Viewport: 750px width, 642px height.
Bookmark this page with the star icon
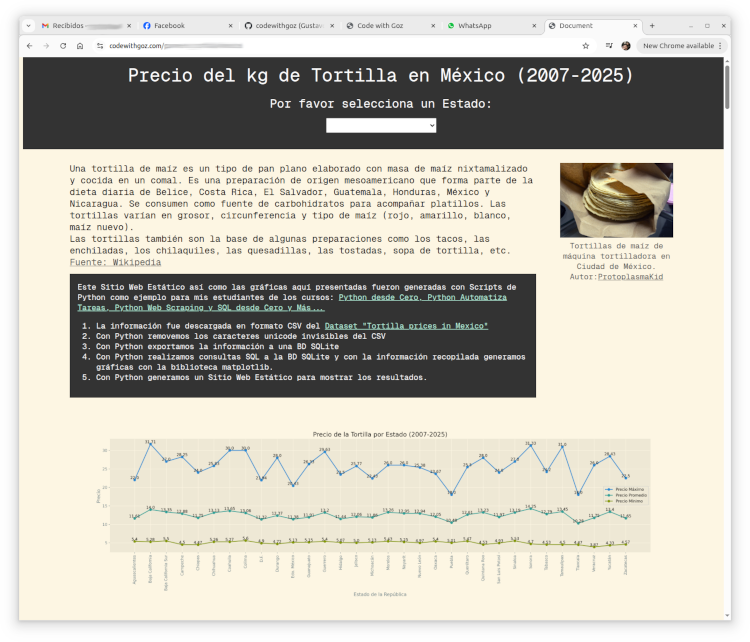click(x=586, y=46)
